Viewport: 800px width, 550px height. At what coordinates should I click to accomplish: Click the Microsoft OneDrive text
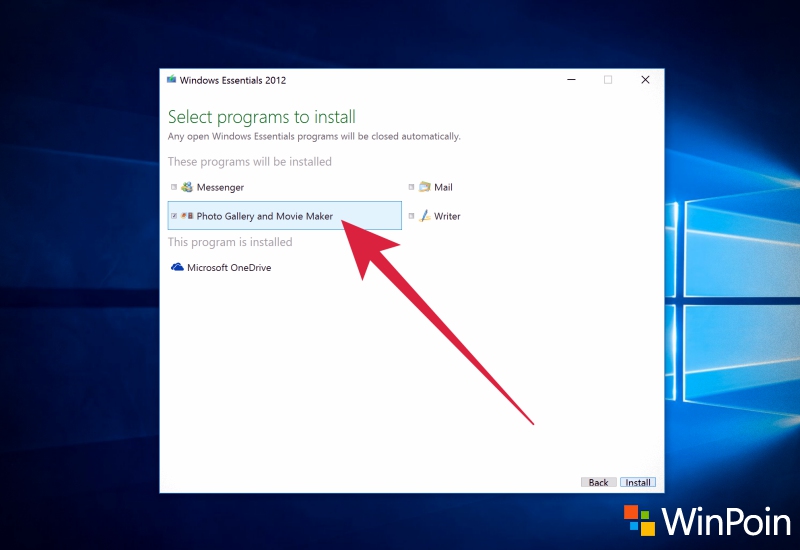[229, 267]
